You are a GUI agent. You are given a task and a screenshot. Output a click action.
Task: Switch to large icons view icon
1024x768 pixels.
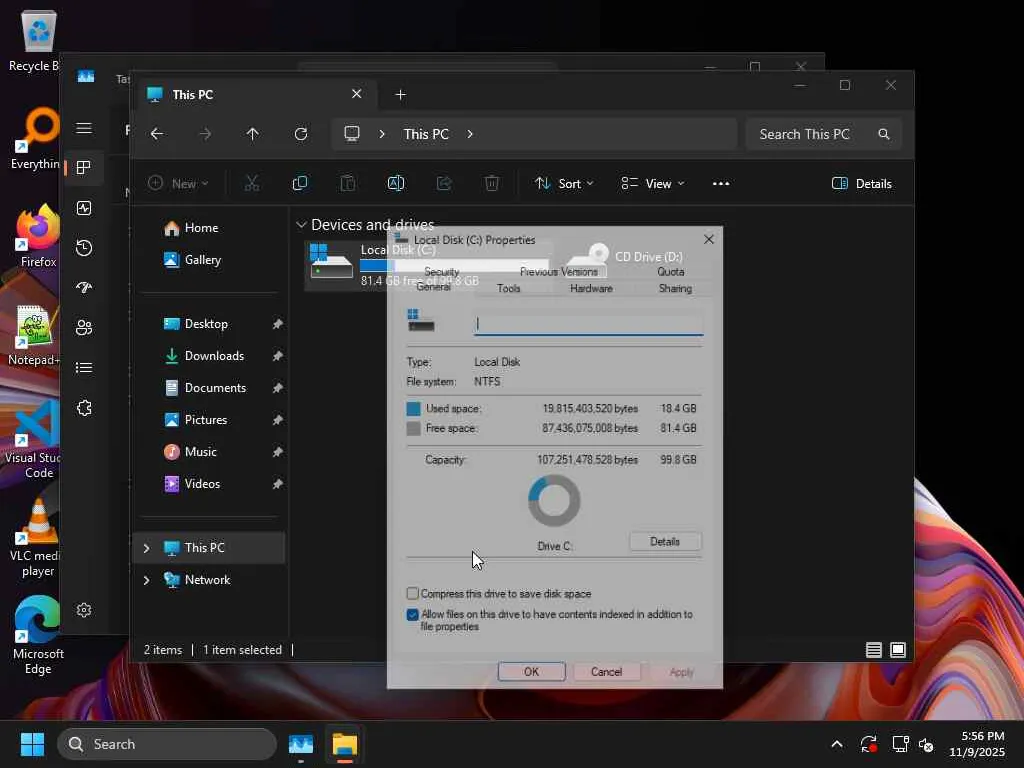[x=898, y=650]
